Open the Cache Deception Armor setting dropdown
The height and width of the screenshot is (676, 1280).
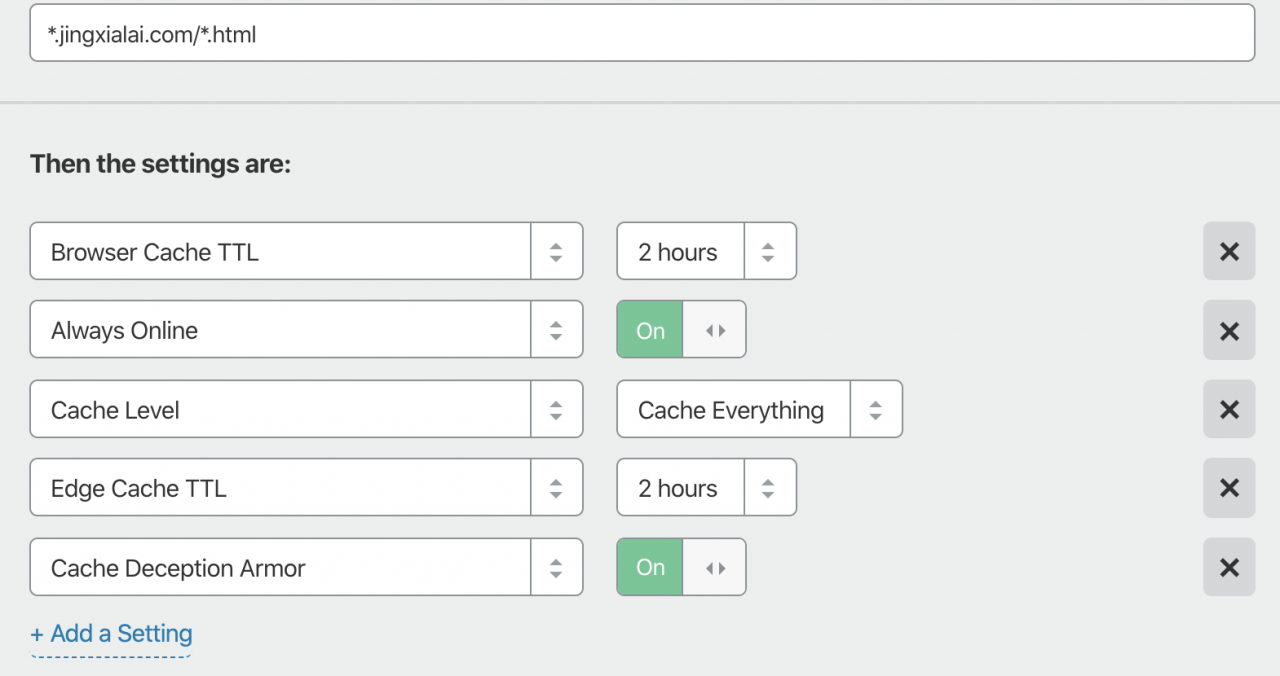click(306, 567)
